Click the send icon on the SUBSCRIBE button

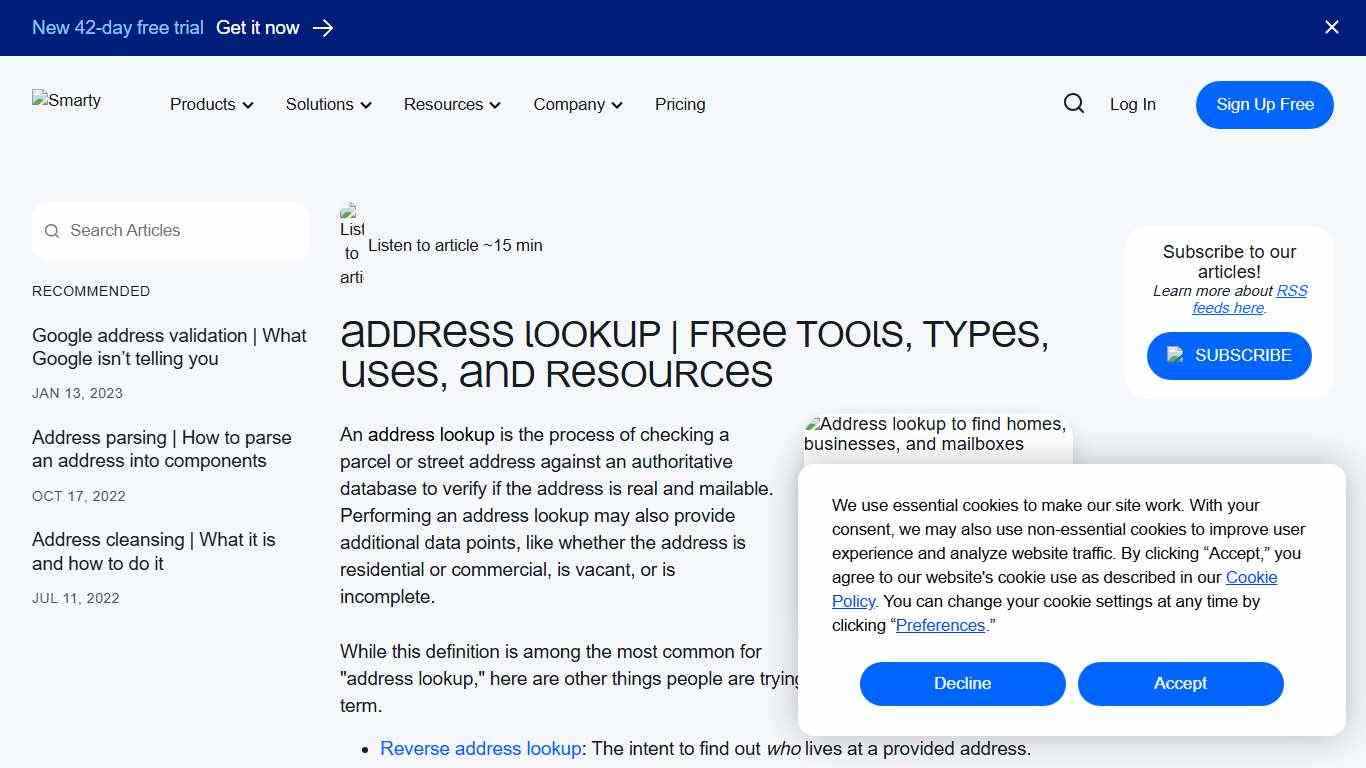pos(1175,355)
